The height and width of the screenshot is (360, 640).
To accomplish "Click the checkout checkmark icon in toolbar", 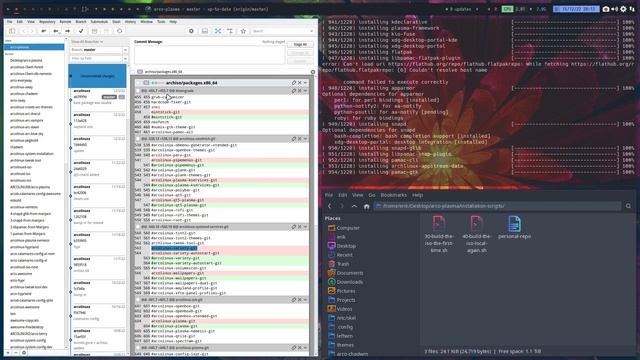I will [81, 31].
